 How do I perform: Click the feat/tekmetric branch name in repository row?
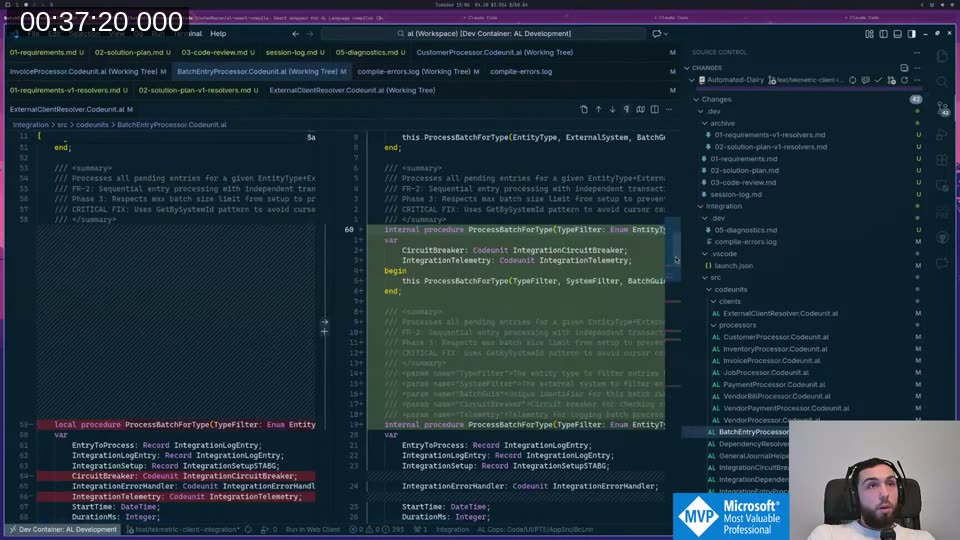point(806,80)
